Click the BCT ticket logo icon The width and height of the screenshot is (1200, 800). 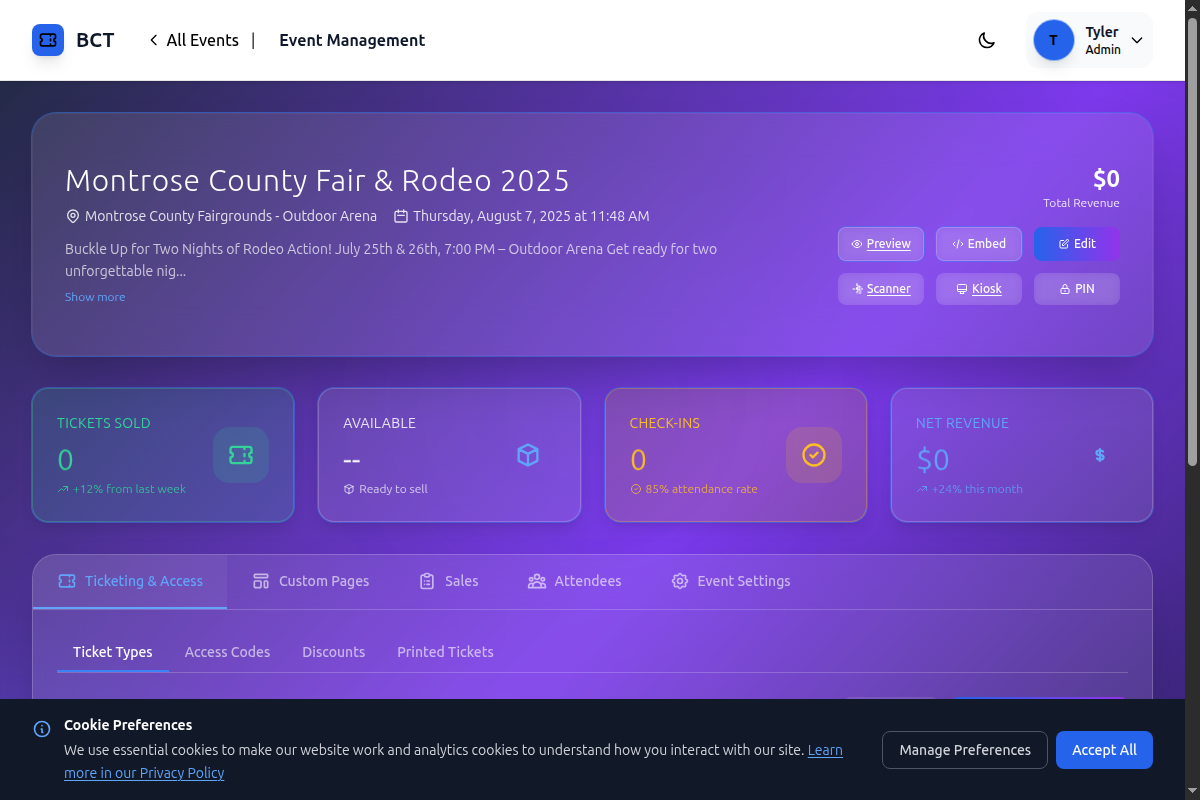click(x=48, y=40)
